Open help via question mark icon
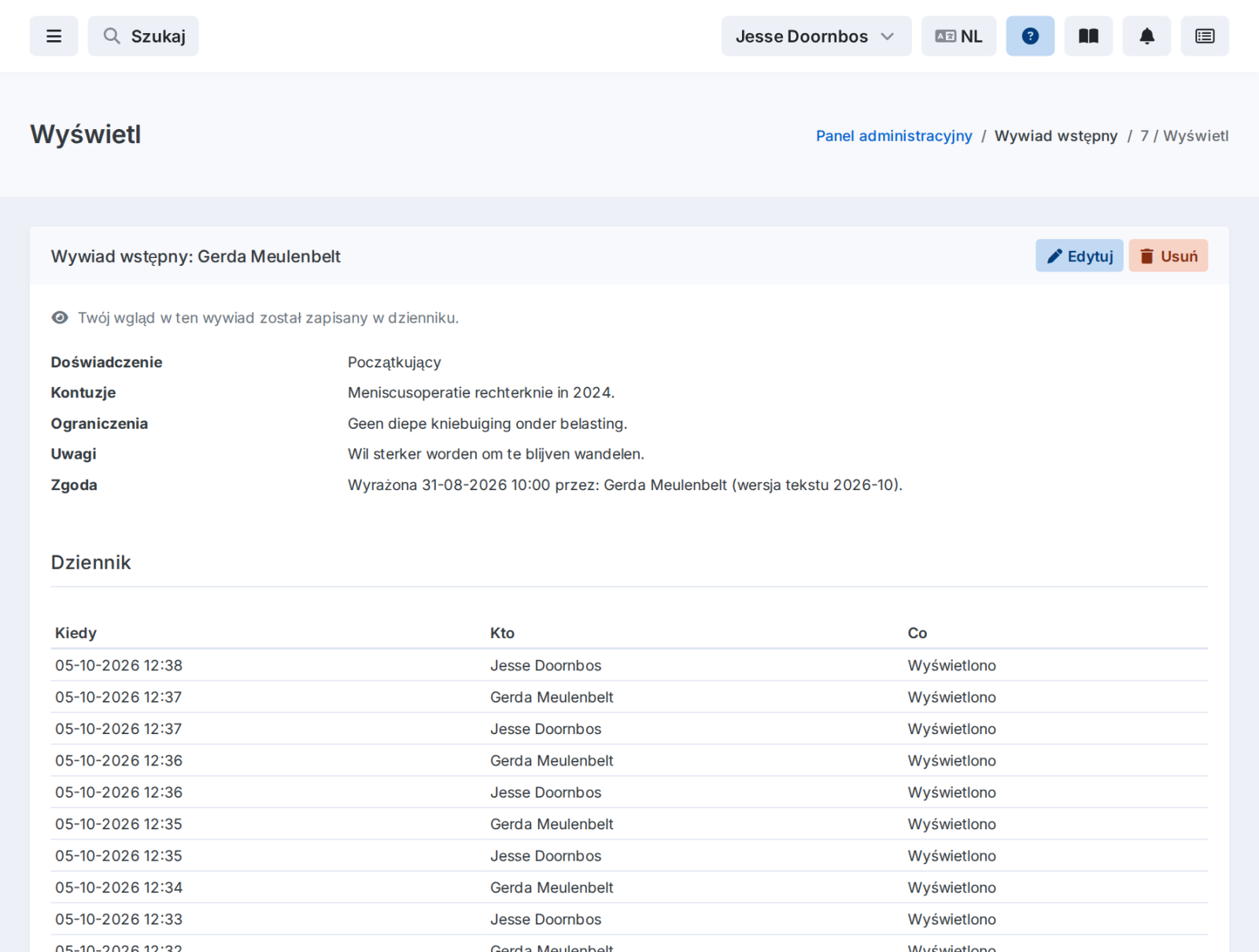The height and width of the screenshot is (952, 1259). [x=1030, y=36]
